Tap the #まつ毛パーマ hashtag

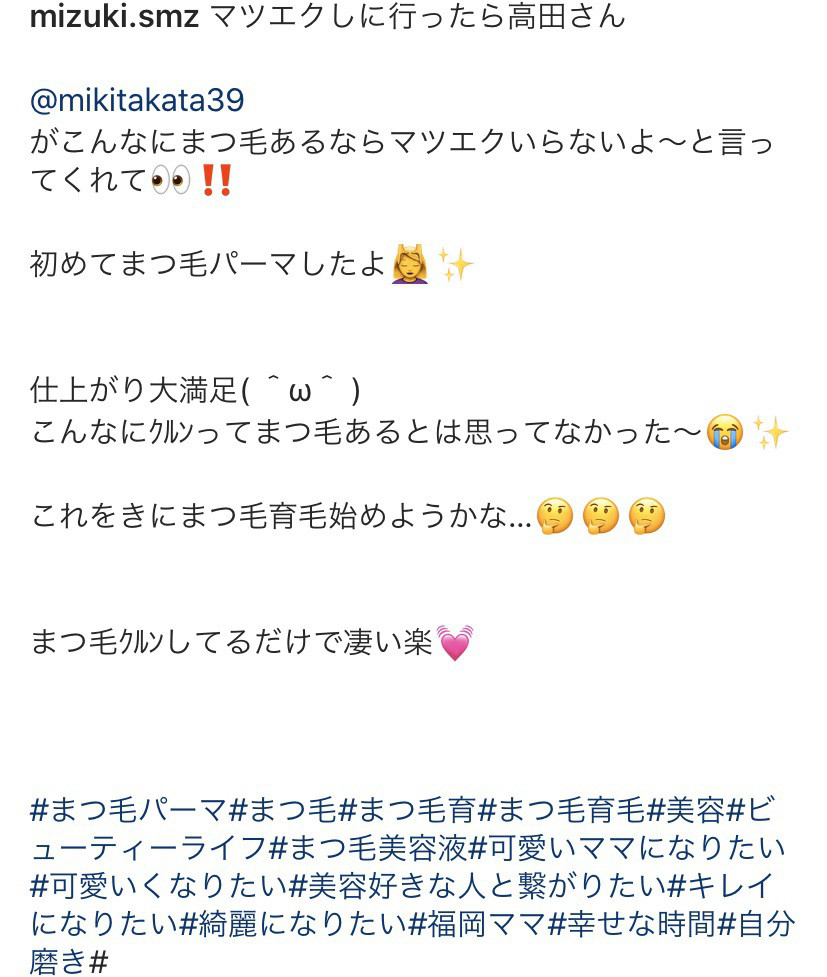pos(129,810)
